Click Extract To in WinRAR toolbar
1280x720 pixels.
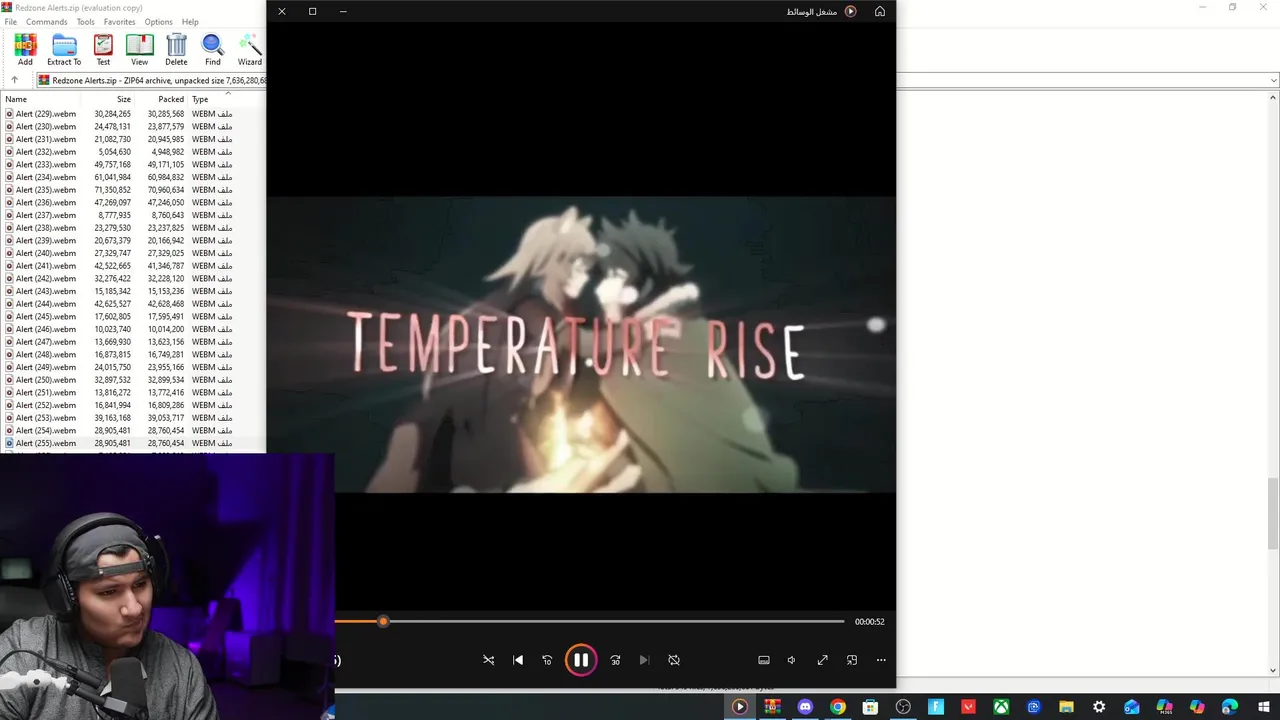point(64,50)
